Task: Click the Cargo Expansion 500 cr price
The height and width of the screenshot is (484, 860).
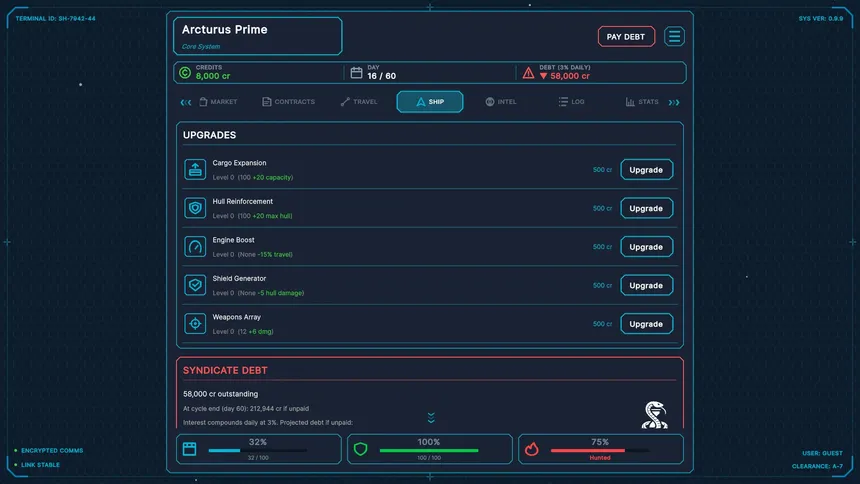Action: point(602,170)
